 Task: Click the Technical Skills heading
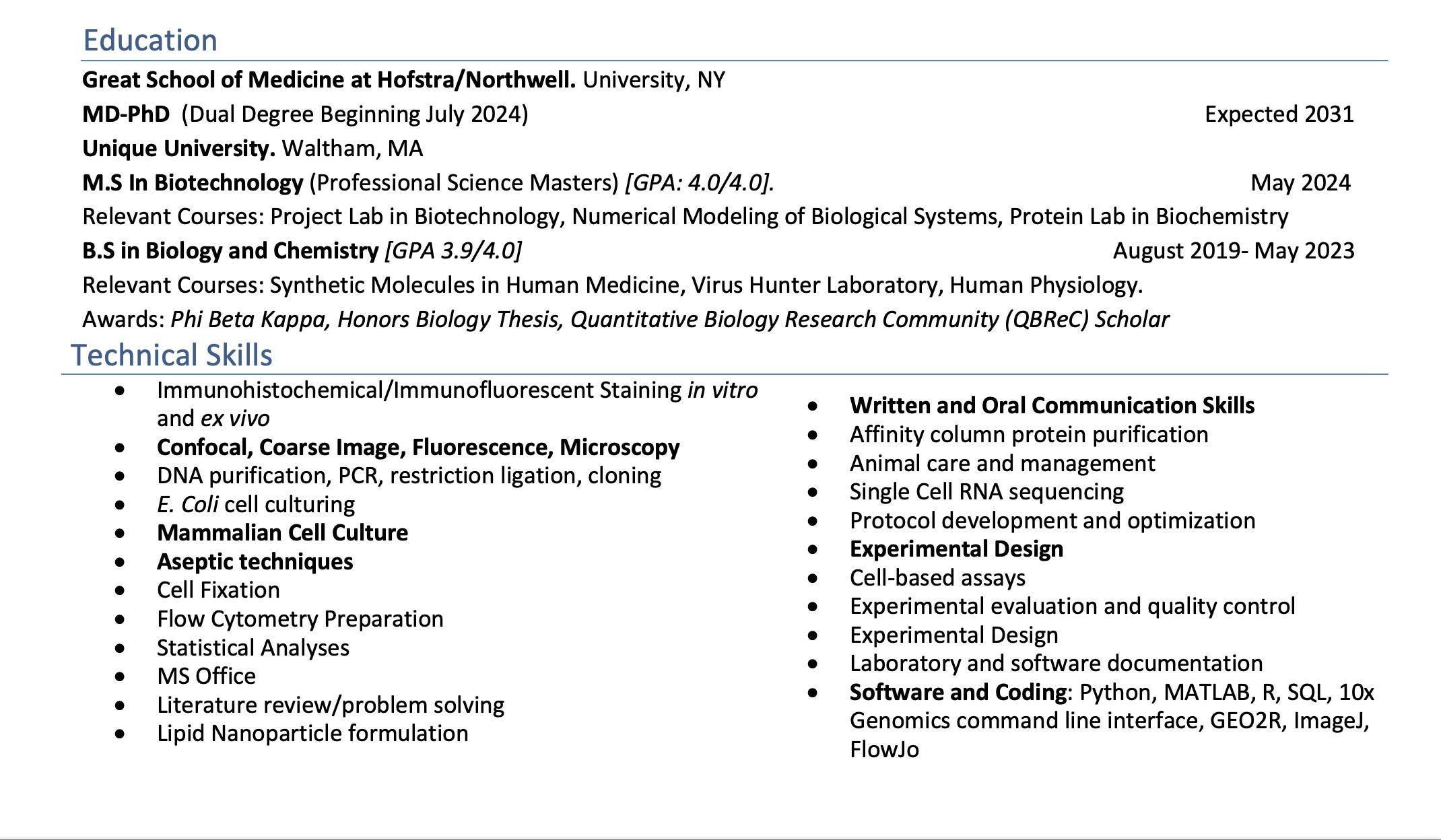tap(172, 355)
